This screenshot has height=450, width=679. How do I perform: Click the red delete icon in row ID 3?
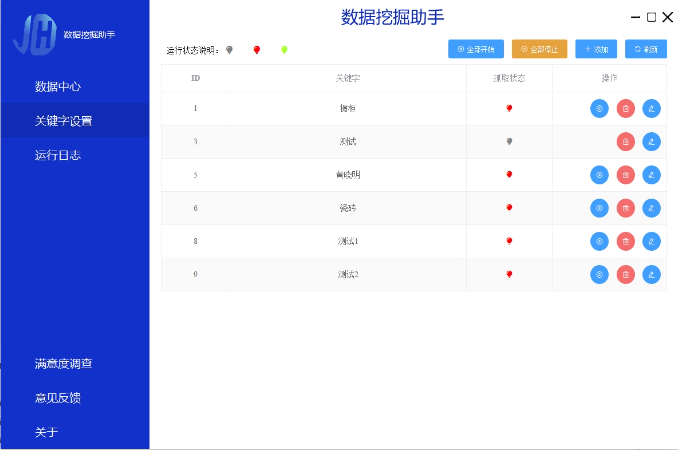pyautogui.click(x=626, y=142)
